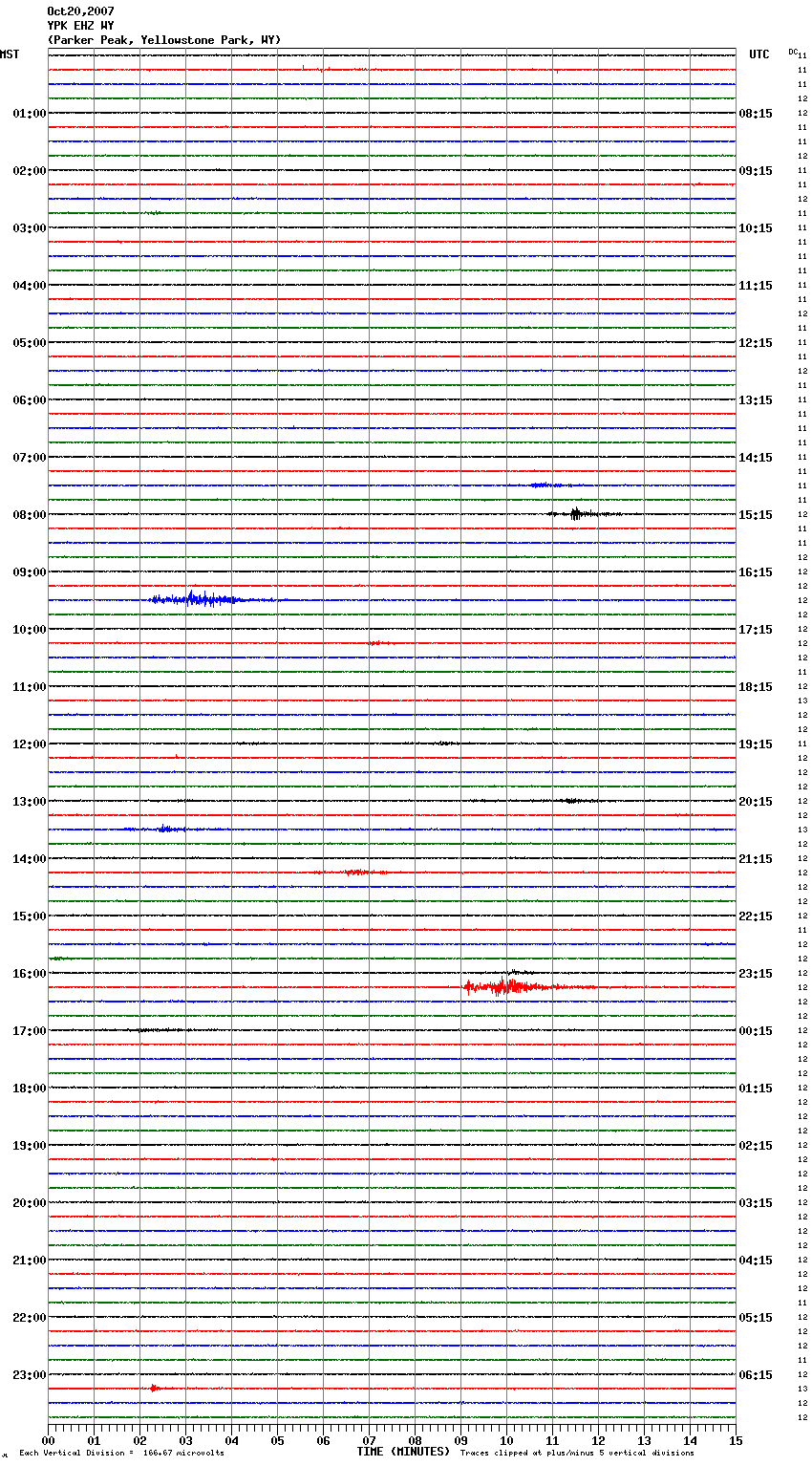Select the 21:15 UTC time label

(756, 859)
